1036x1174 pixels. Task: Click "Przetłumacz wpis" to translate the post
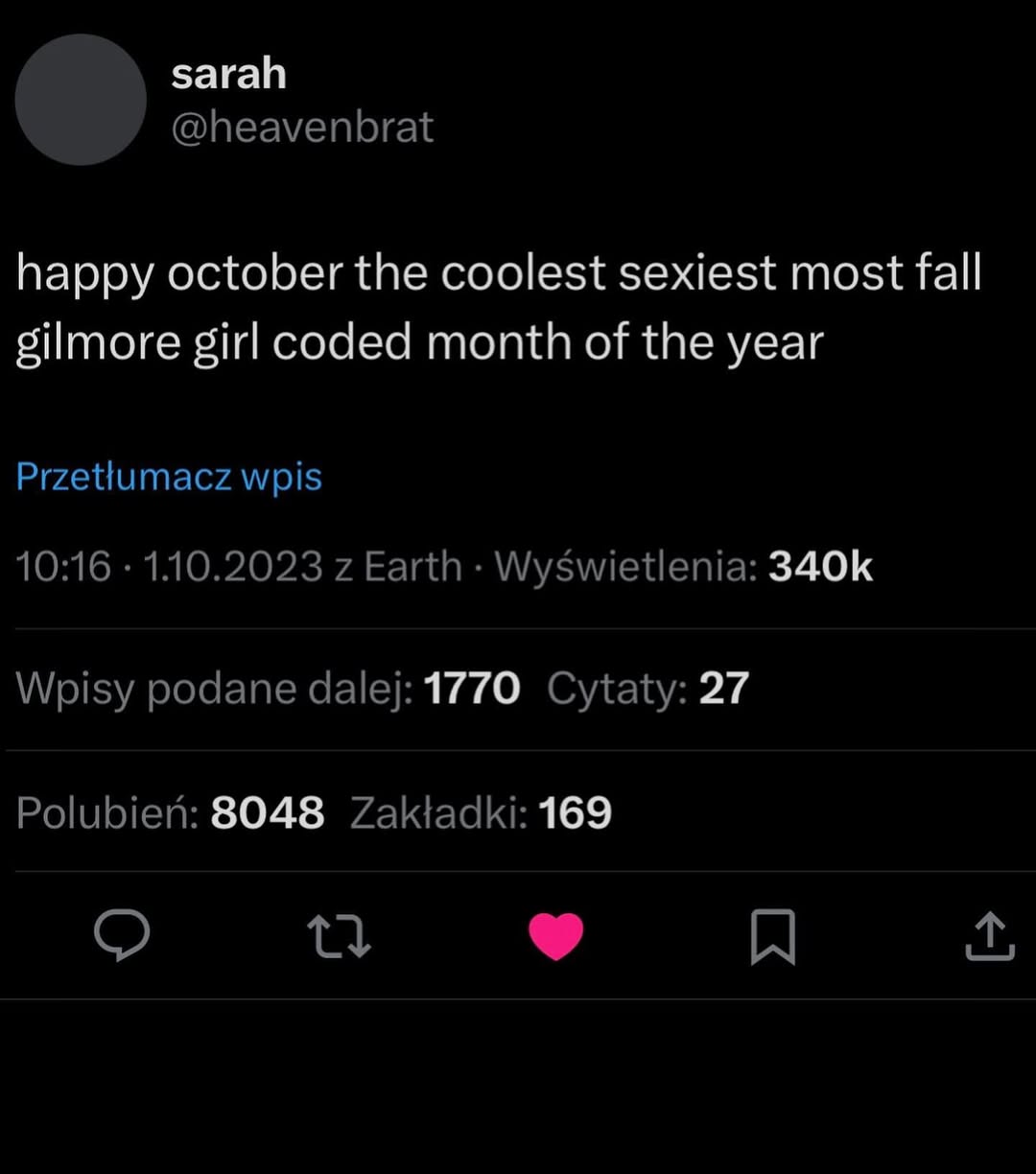(x=169, y=477)
